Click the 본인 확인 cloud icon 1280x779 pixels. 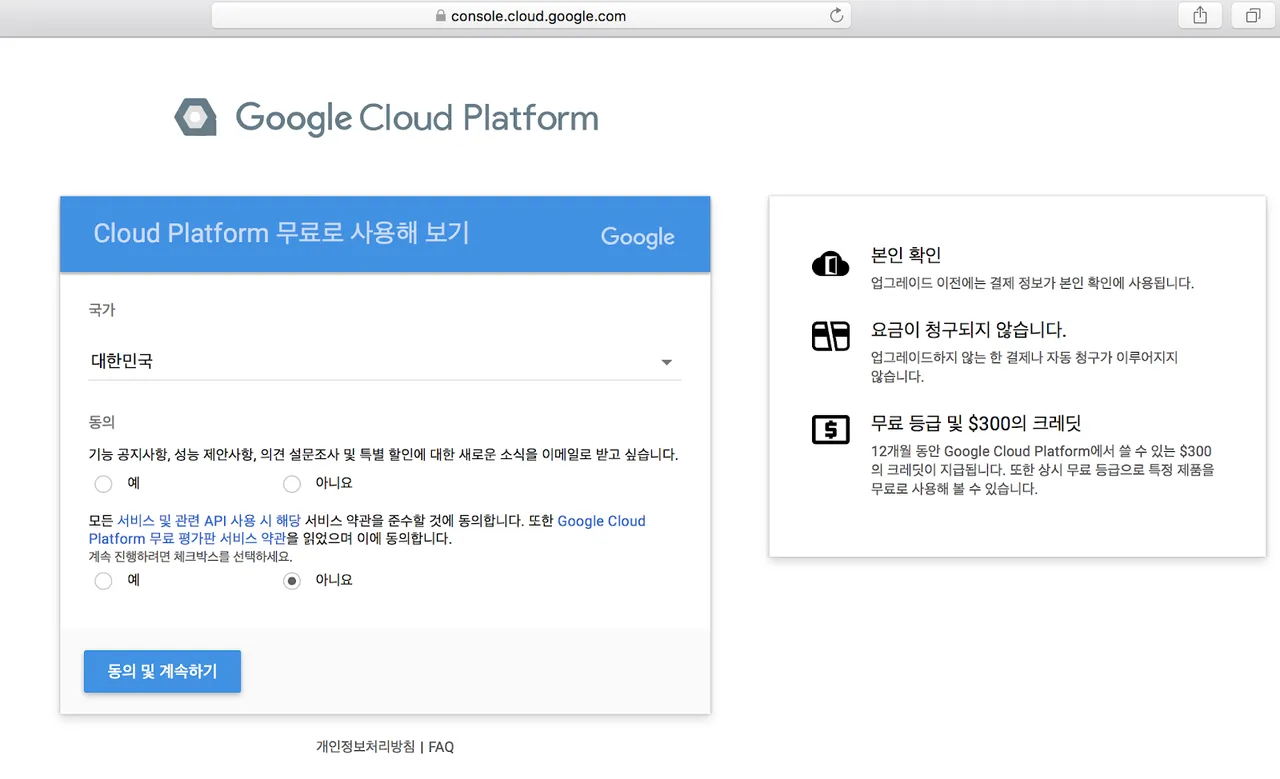click(x=830, y=264)
